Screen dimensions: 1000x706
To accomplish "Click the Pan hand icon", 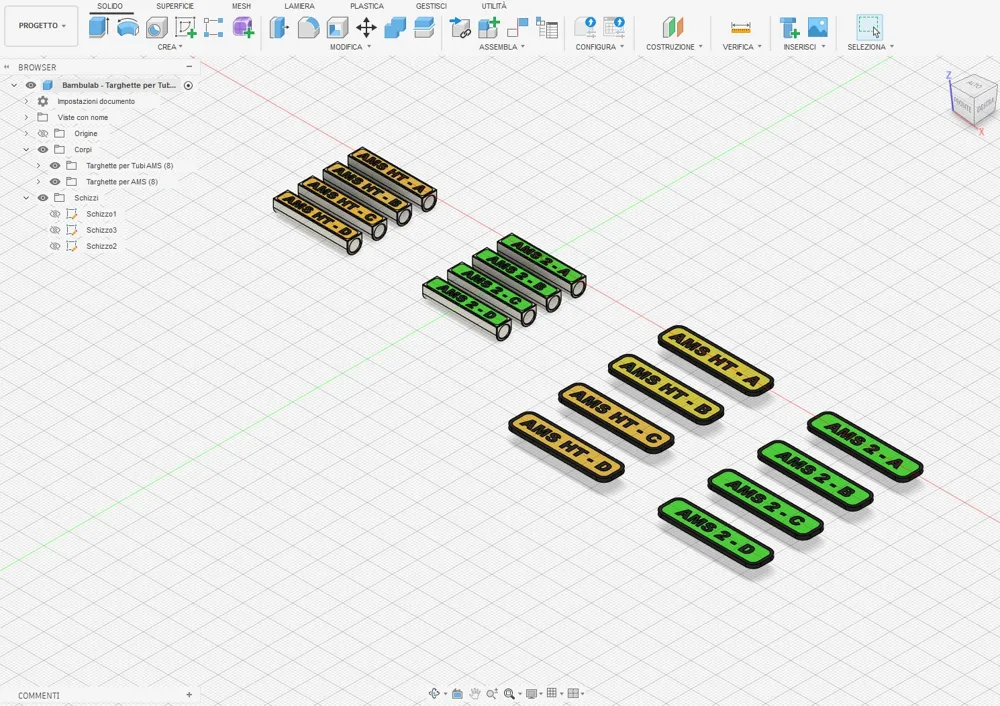I will 475,693.
